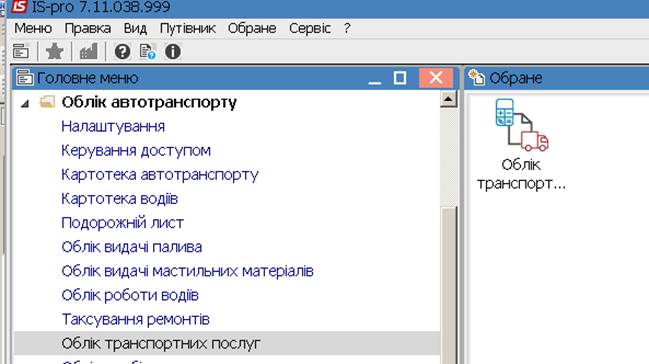Open Керування доступом module

tap(136, 150)
